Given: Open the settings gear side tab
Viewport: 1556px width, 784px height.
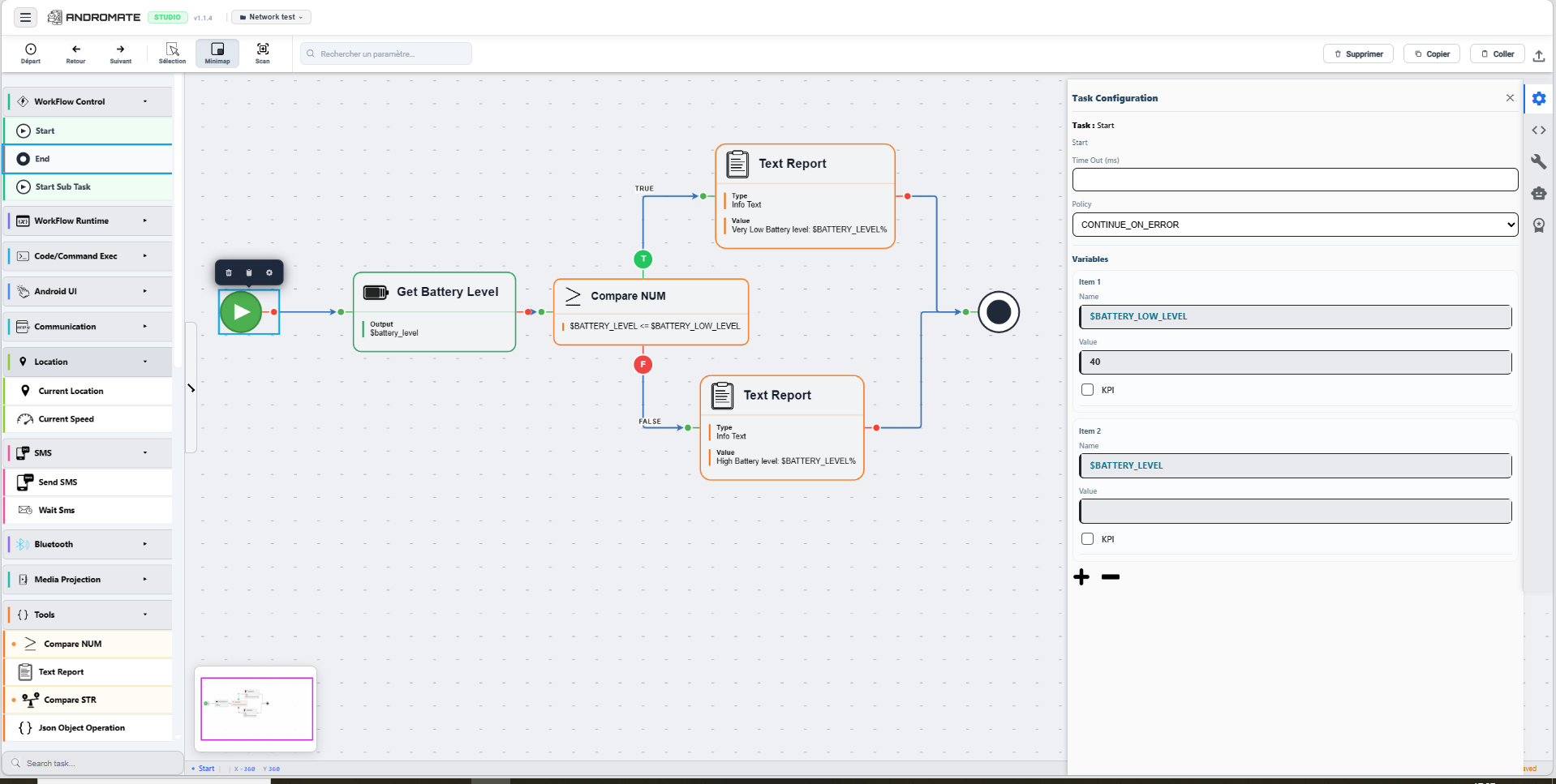Looking at the screenshot, I should [1539, 99].
